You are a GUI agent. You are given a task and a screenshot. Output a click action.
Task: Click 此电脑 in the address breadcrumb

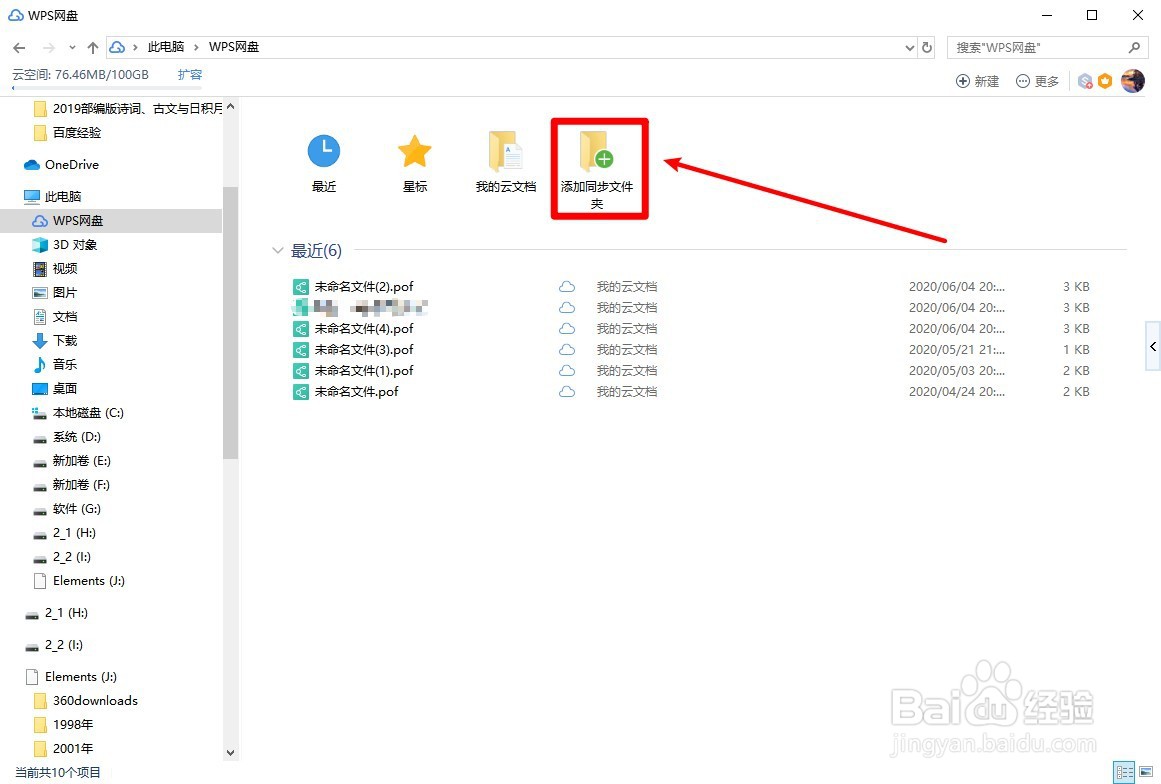point(166,47)
